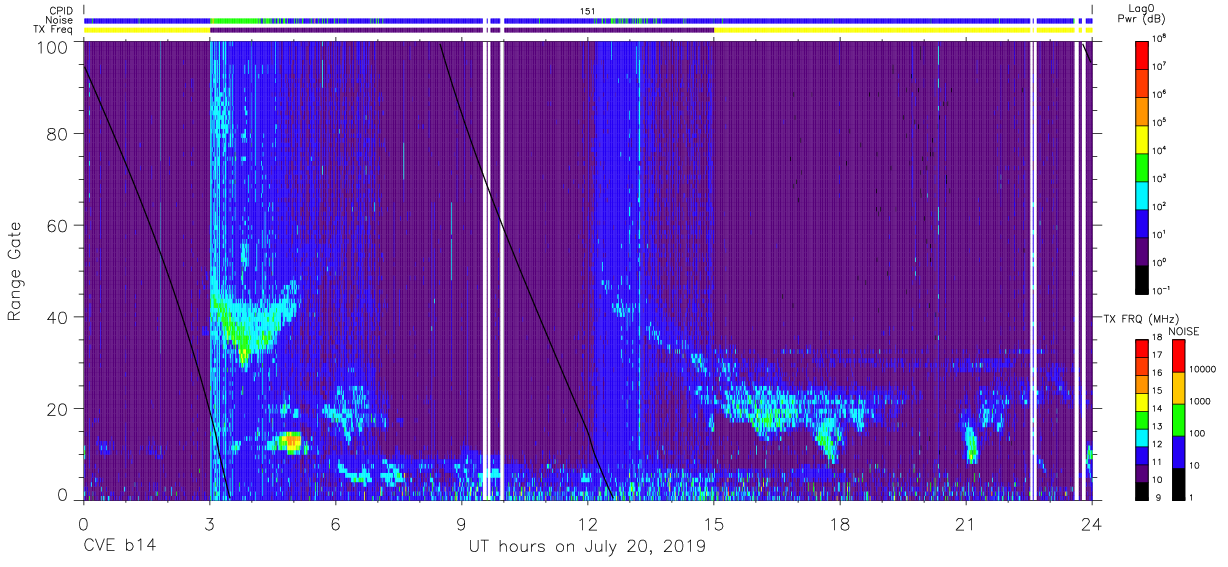Screen dimensions: 1228x567
Task: Pick the yellow segment of Lag0 power colorbar
Action: 1142,138
